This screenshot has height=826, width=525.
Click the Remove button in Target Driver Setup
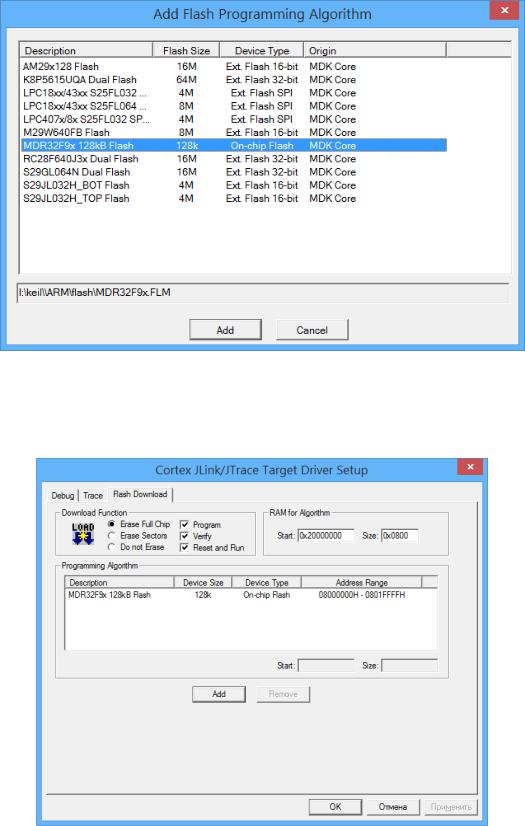(283, 694)
